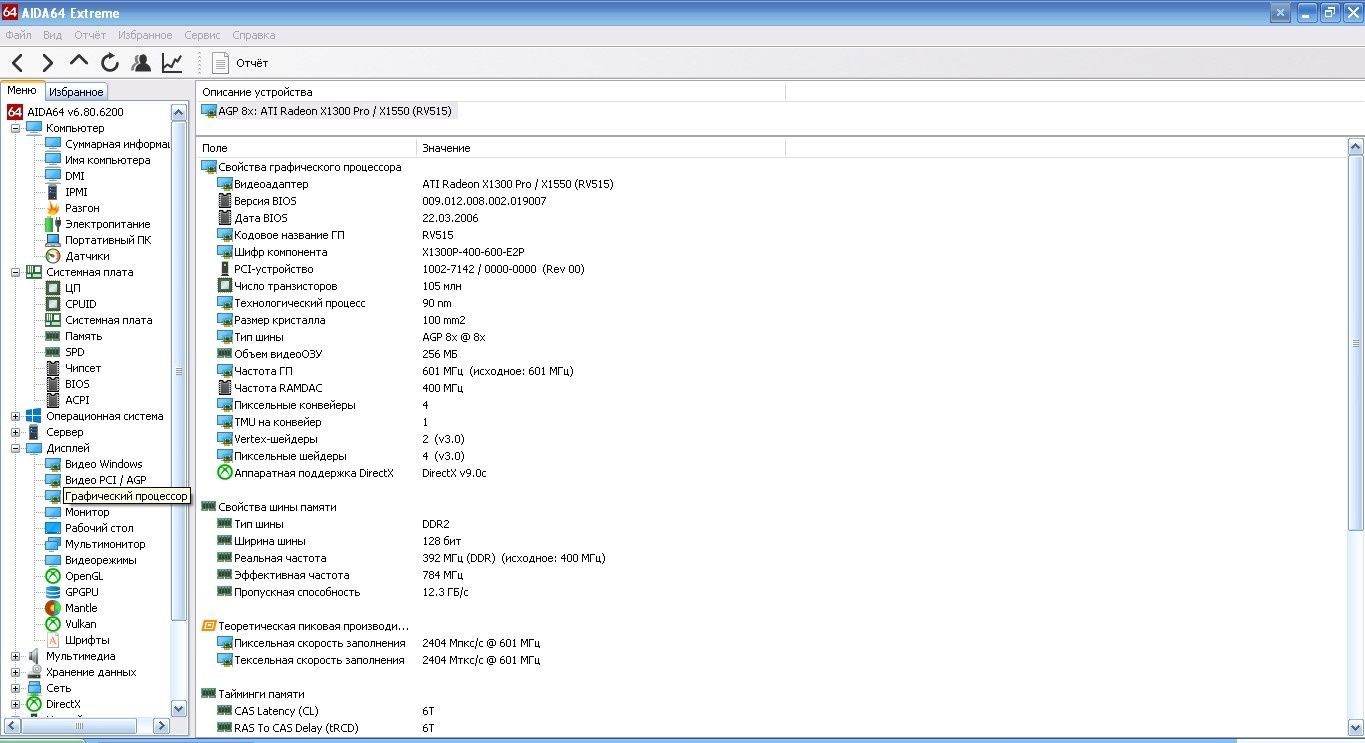
Task: Click the ACPI chip icon
Action: point(53,400)
